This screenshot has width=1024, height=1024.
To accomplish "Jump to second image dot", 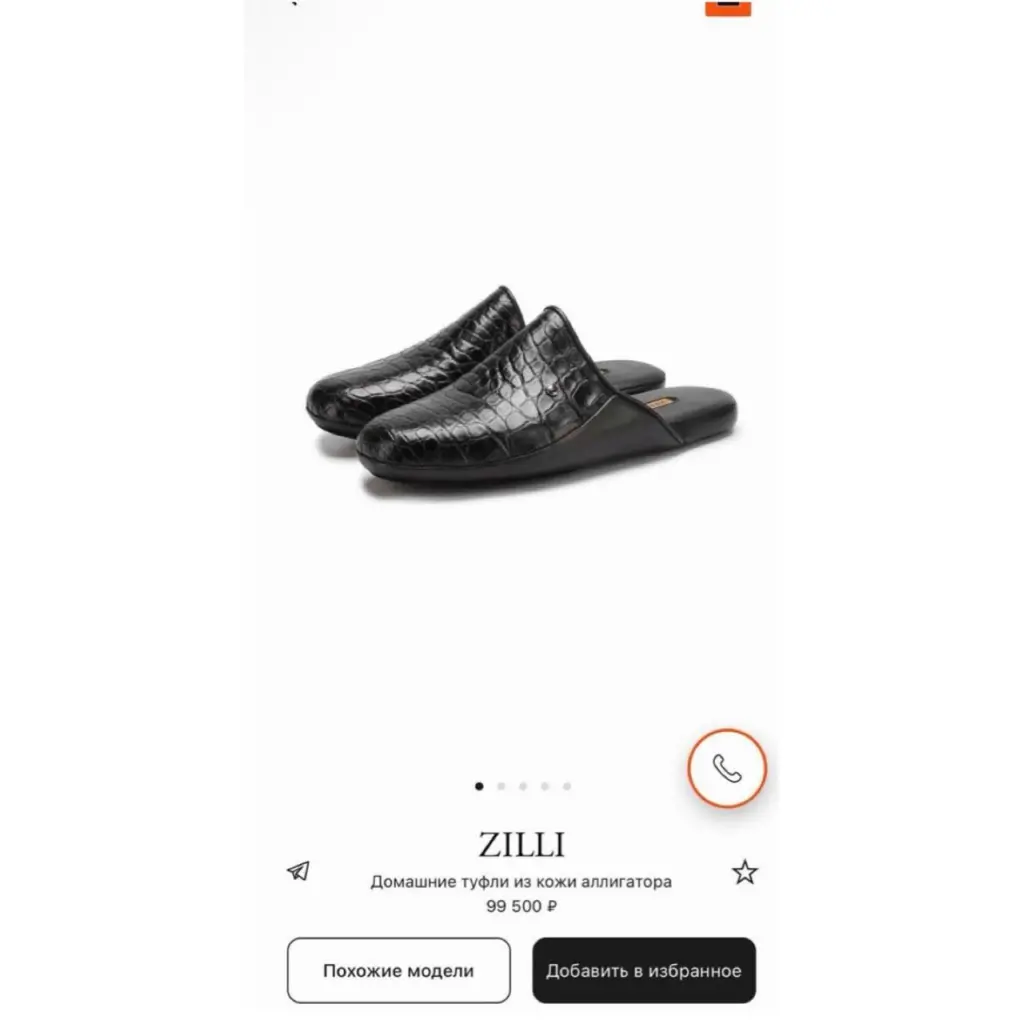I will pos(501,786).
